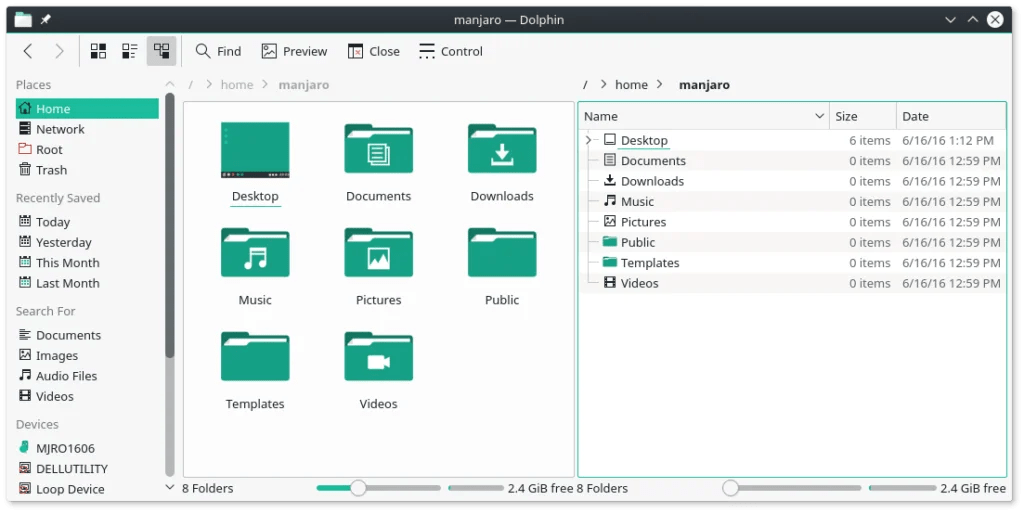Click home in right pane breadcrumb
The width and height of the screenshot is (1024, 513).
(632, 85)
